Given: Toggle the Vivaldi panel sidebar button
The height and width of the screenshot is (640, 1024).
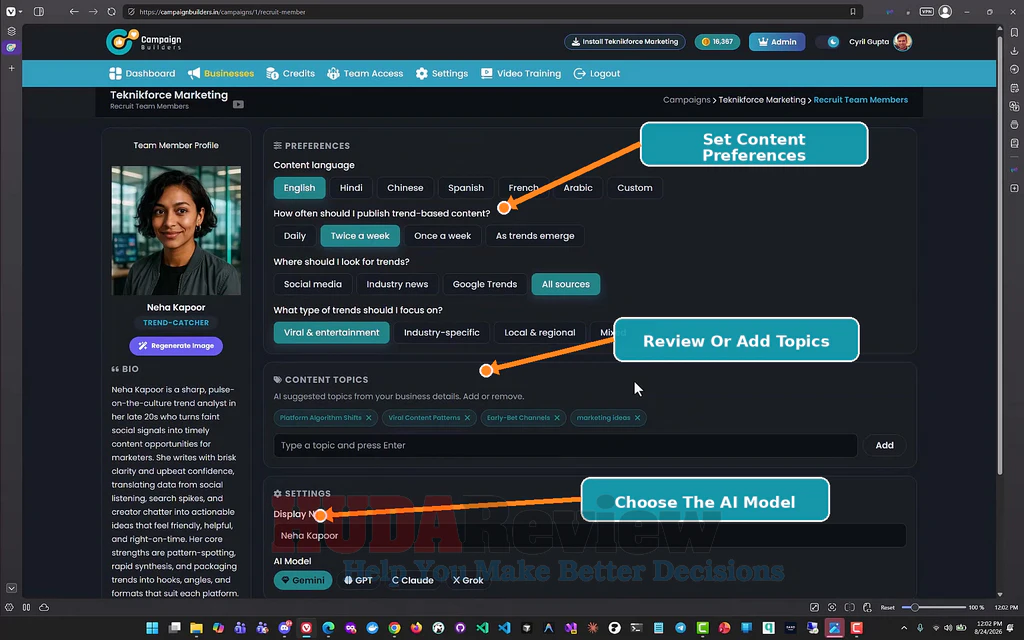Looking at the screenshot, I should 39,12.
